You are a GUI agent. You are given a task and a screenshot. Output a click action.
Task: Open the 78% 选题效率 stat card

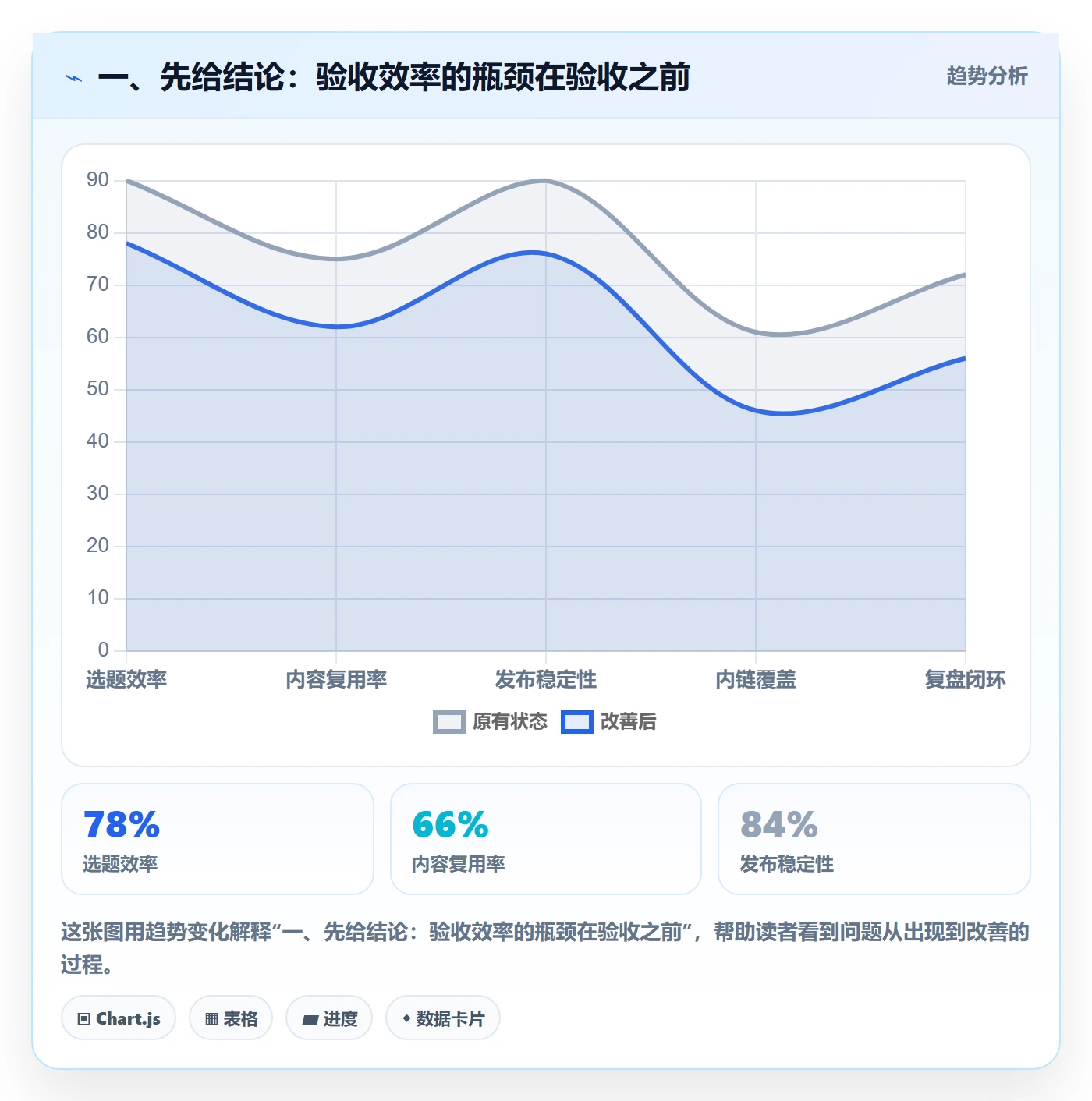[218, 839]
